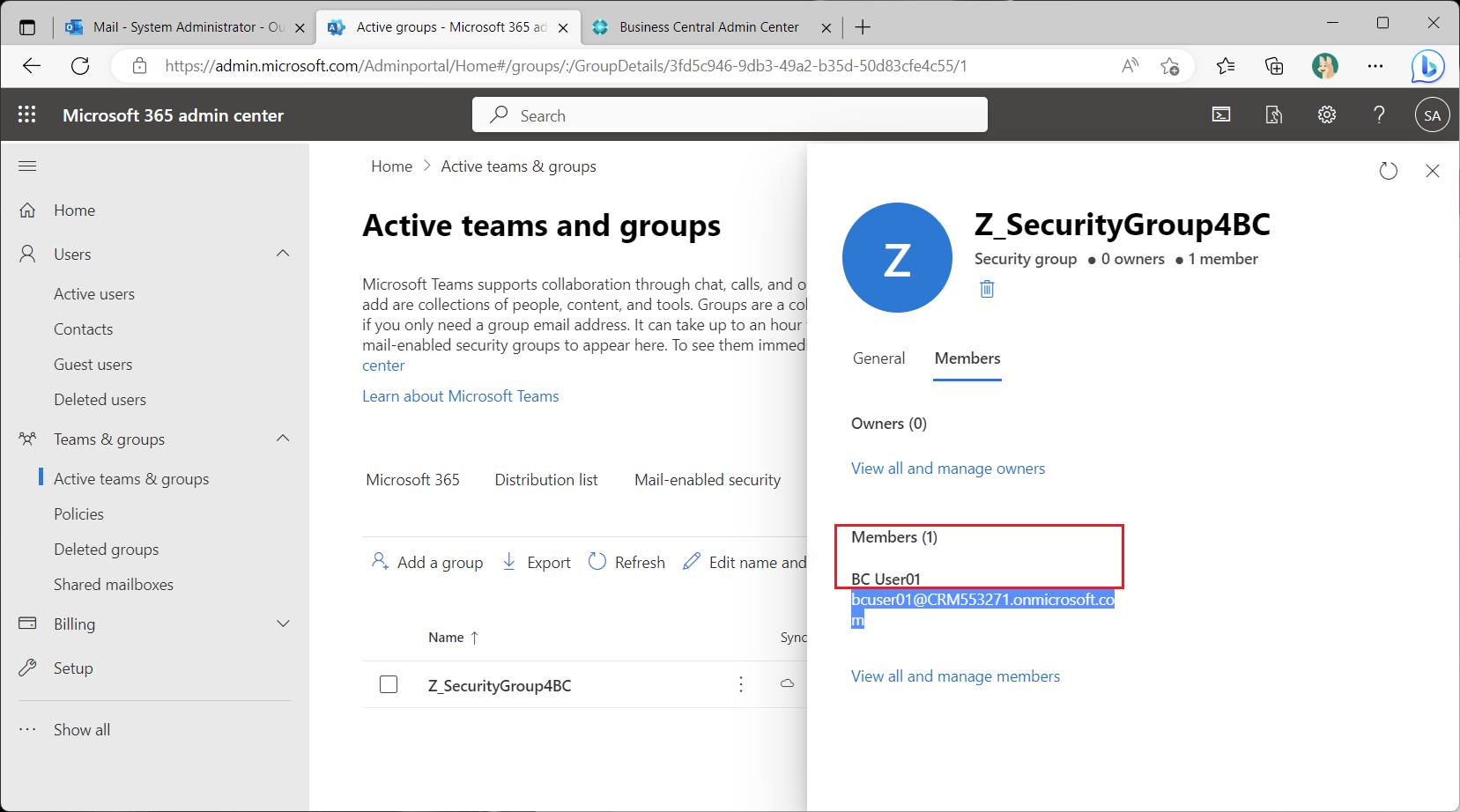This screenshot has height=812, width=1460.
Task: Select the Z_SecurityGroup4BC row checkbox
Action: 389,684
